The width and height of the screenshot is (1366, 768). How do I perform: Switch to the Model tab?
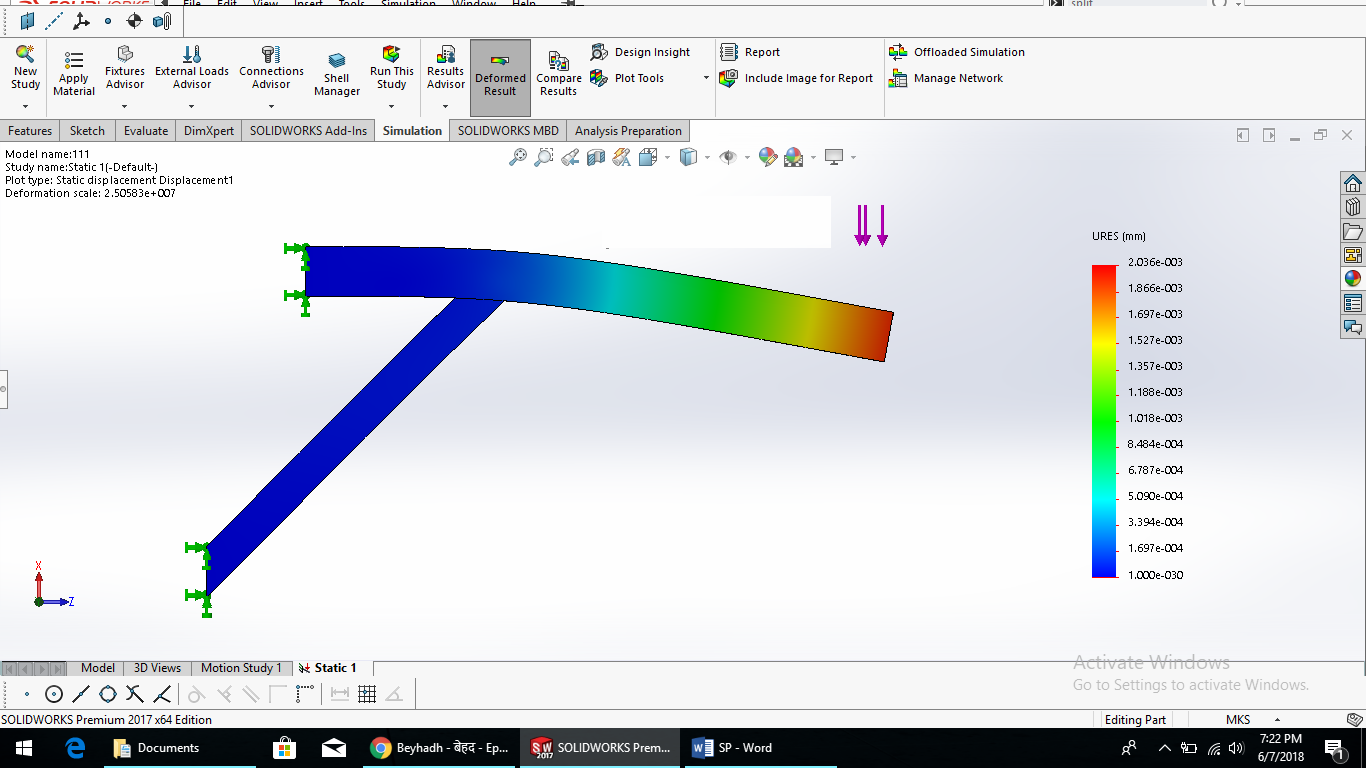tap(97, 668)
